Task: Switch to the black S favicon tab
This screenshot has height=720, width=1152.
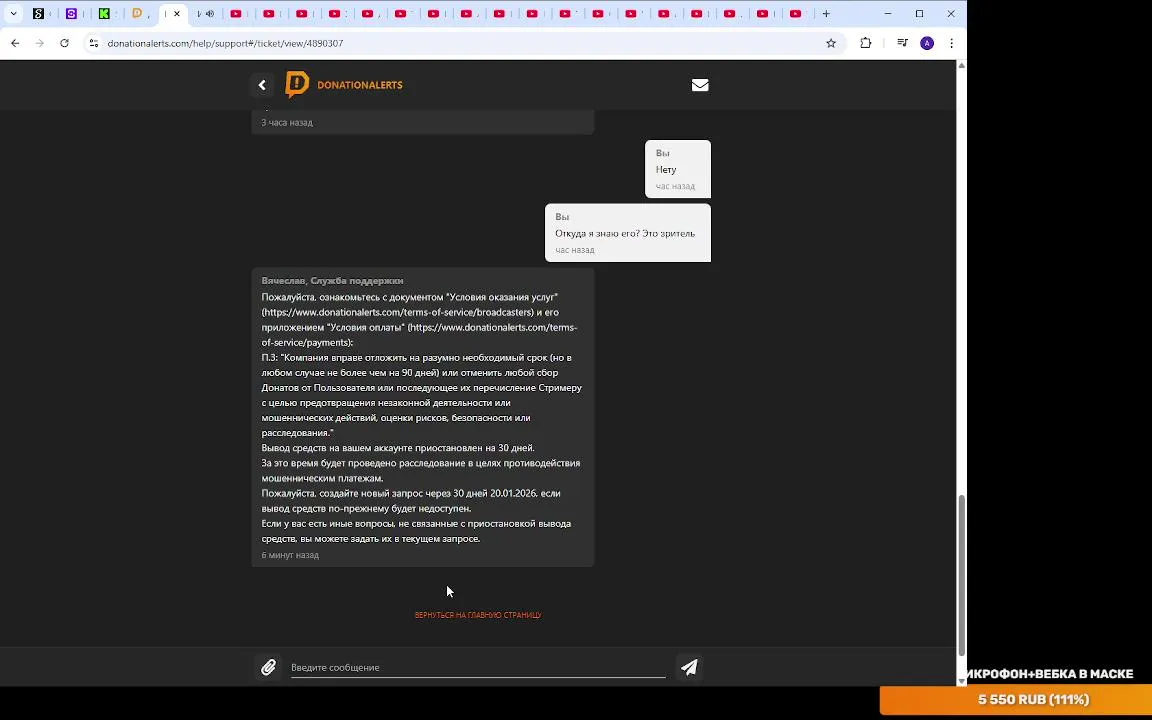Action: point(39,13)
